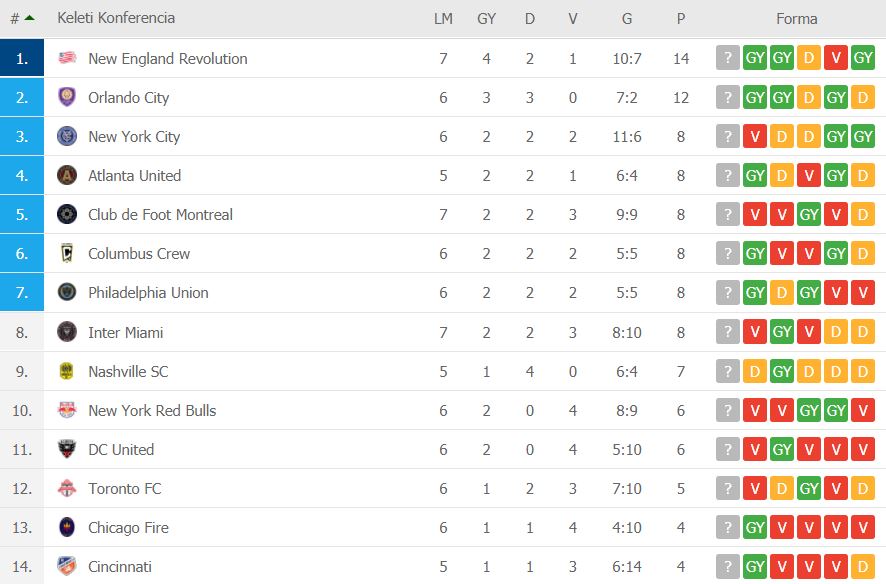Sort standings by G goals column

(627, 19)
